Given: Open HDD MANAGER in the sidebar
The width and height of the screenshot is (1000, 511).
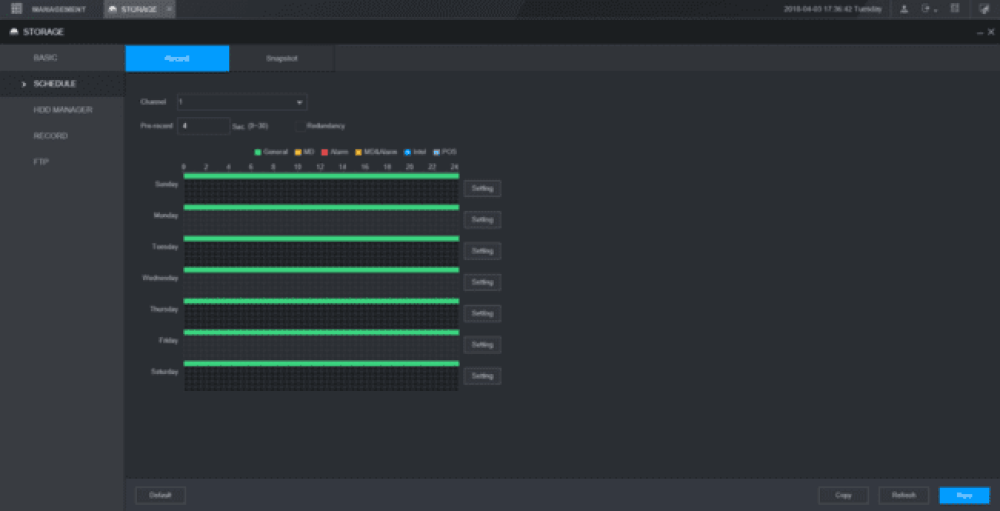Looking at the screenshot, I should [63, 110].
